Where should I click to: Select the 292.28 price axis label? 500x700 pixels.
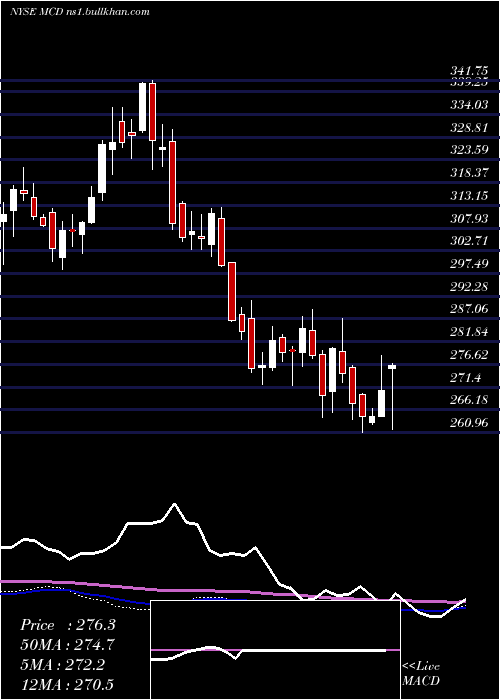click(x=469, y=286)
